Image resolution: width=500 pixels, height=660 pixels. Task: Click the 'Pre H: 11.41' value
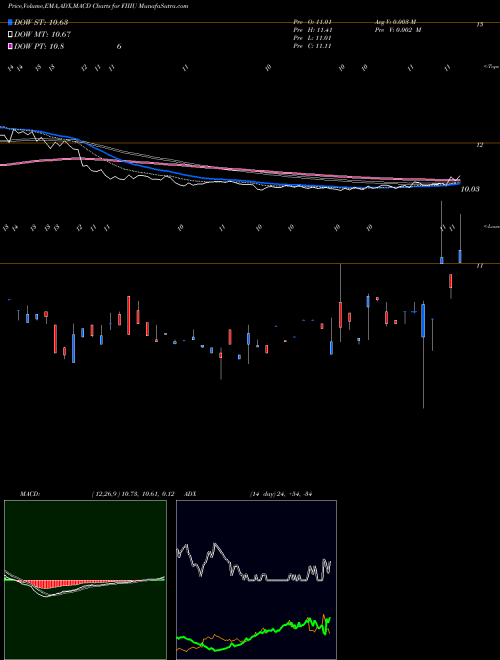[313, 30]
